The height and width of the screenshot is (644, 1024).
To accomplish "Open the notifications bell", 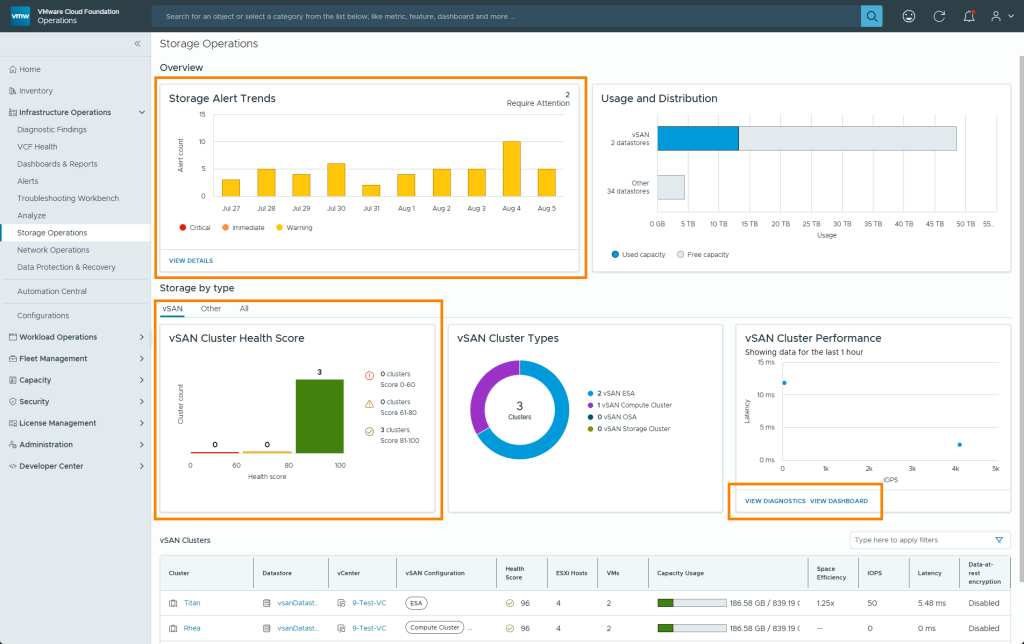I will tap(968, 16).
